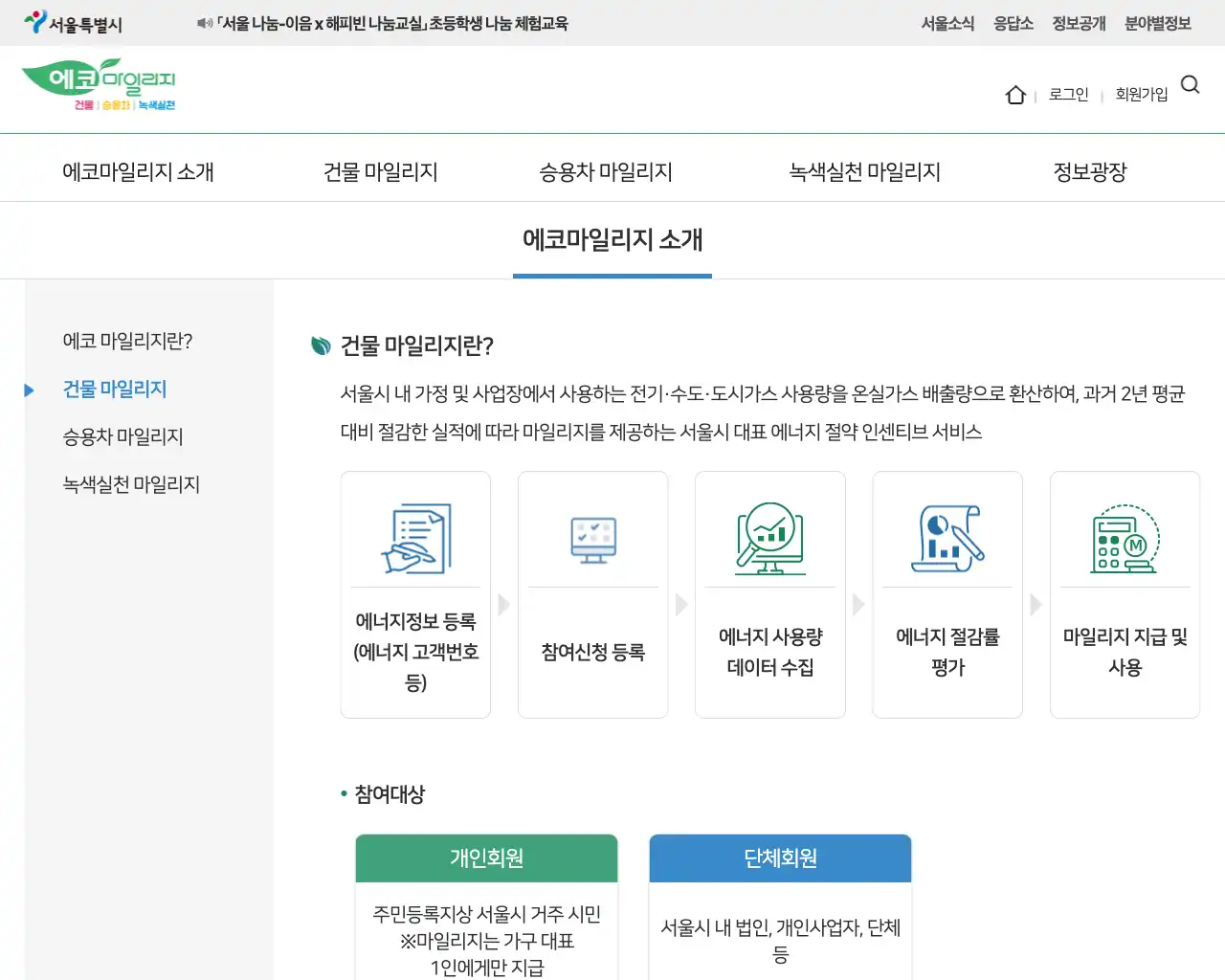Viewport: 1225px width, 980px height.
Task: Click the 주민등록지상 서울시 거주 시민 text
Action: click(486, 914)
